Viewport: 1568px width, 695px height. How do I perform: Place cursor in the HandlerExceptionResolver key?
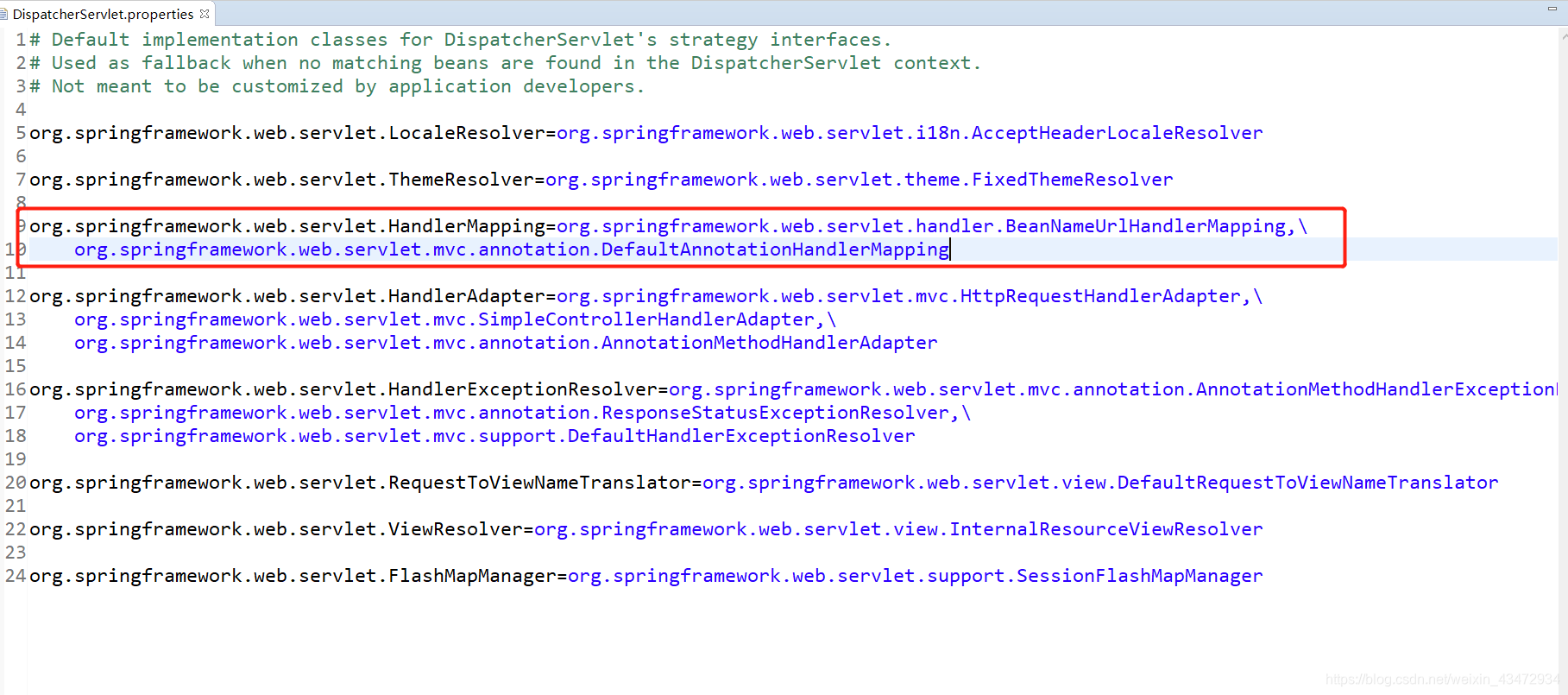pyautogui.click(x=343, y=389)
